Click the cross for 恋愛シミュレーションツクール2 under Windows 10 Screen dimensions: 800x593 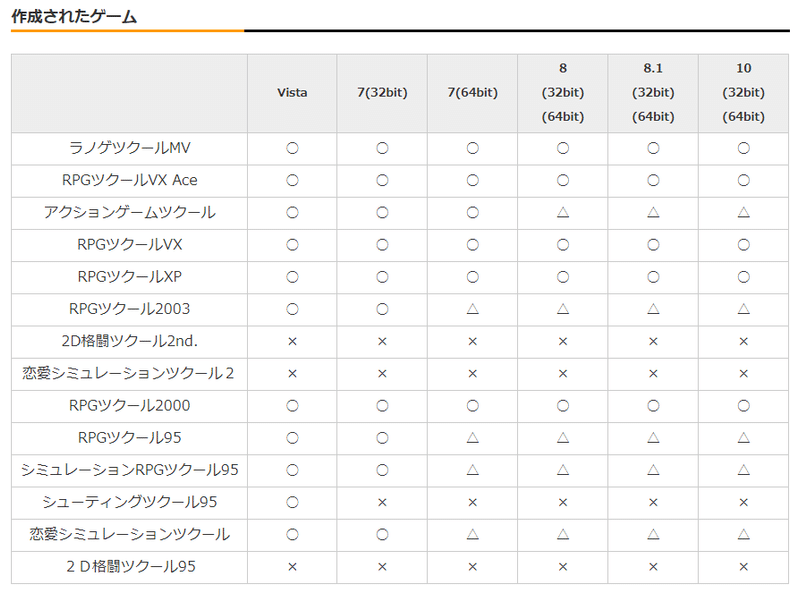(x=743, y=373)
